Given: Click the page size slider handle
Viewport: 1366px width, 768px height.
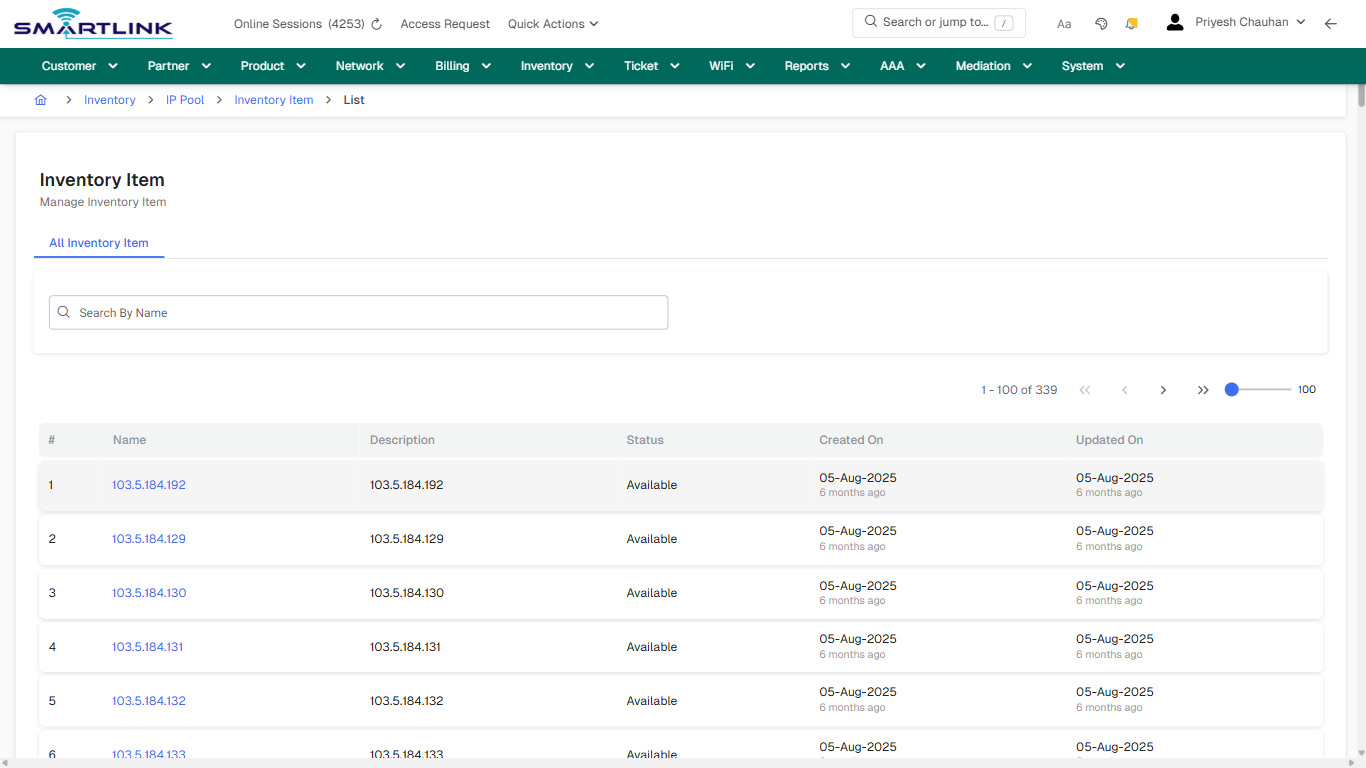Looking at the screenshot, I should point(1231,389).
